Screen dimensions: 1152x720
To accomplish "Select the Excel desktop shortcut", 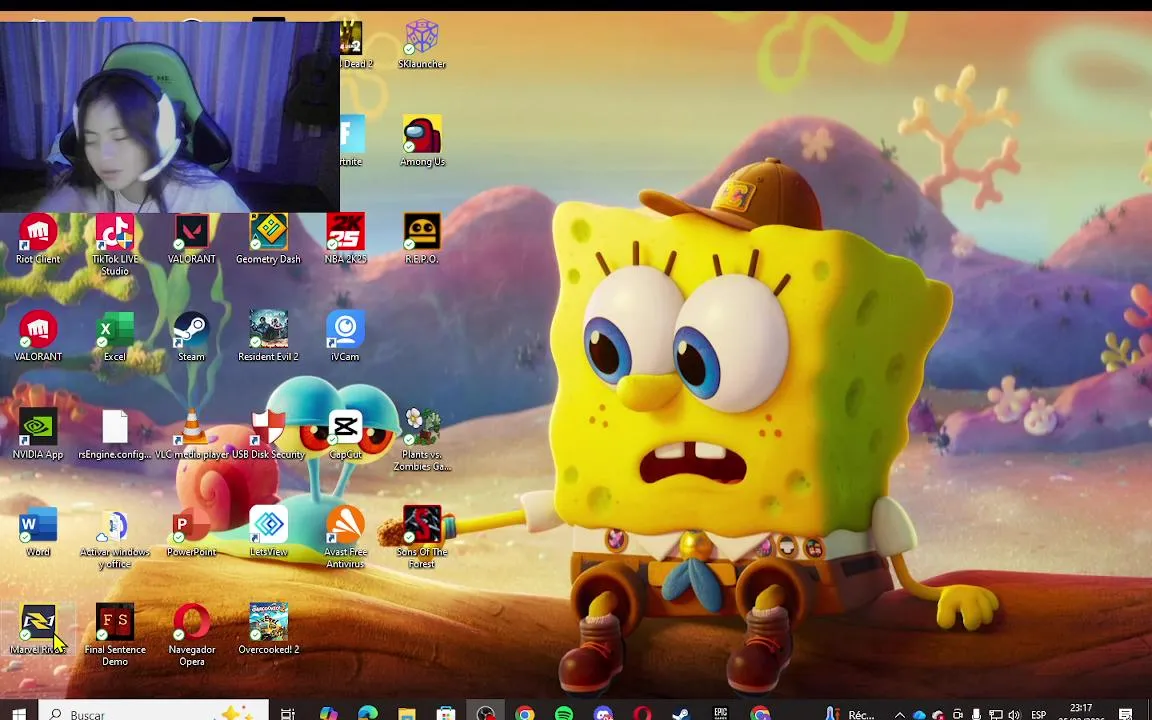I will pyautogui.click(x=115, y=336).
